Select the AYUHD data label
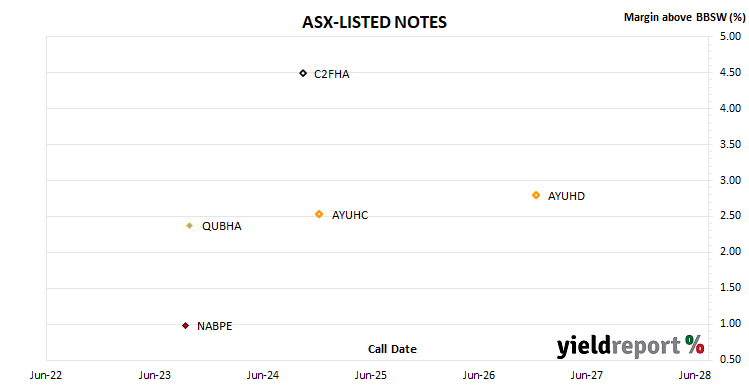749x391 pixels. click(x=566, y=196)
